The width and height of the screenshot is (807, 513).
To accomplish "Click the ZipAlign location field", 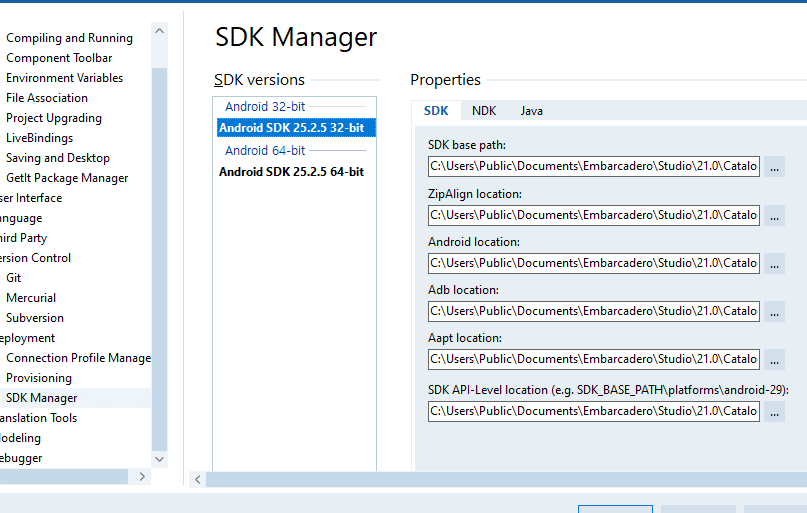I will (594, 215).
